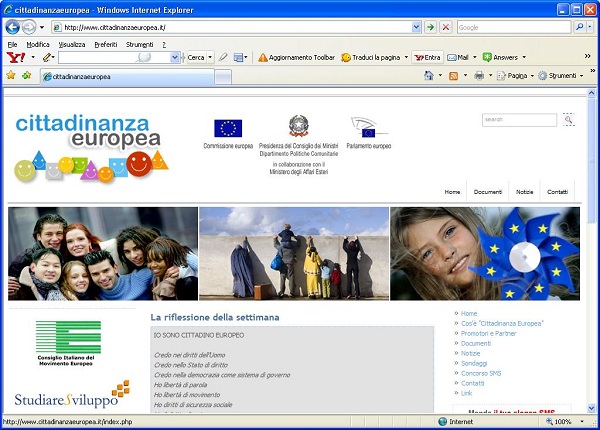Click the Yahoo! logo in toolbar
This screenshot has height=430, width=600.
(16, 57)
